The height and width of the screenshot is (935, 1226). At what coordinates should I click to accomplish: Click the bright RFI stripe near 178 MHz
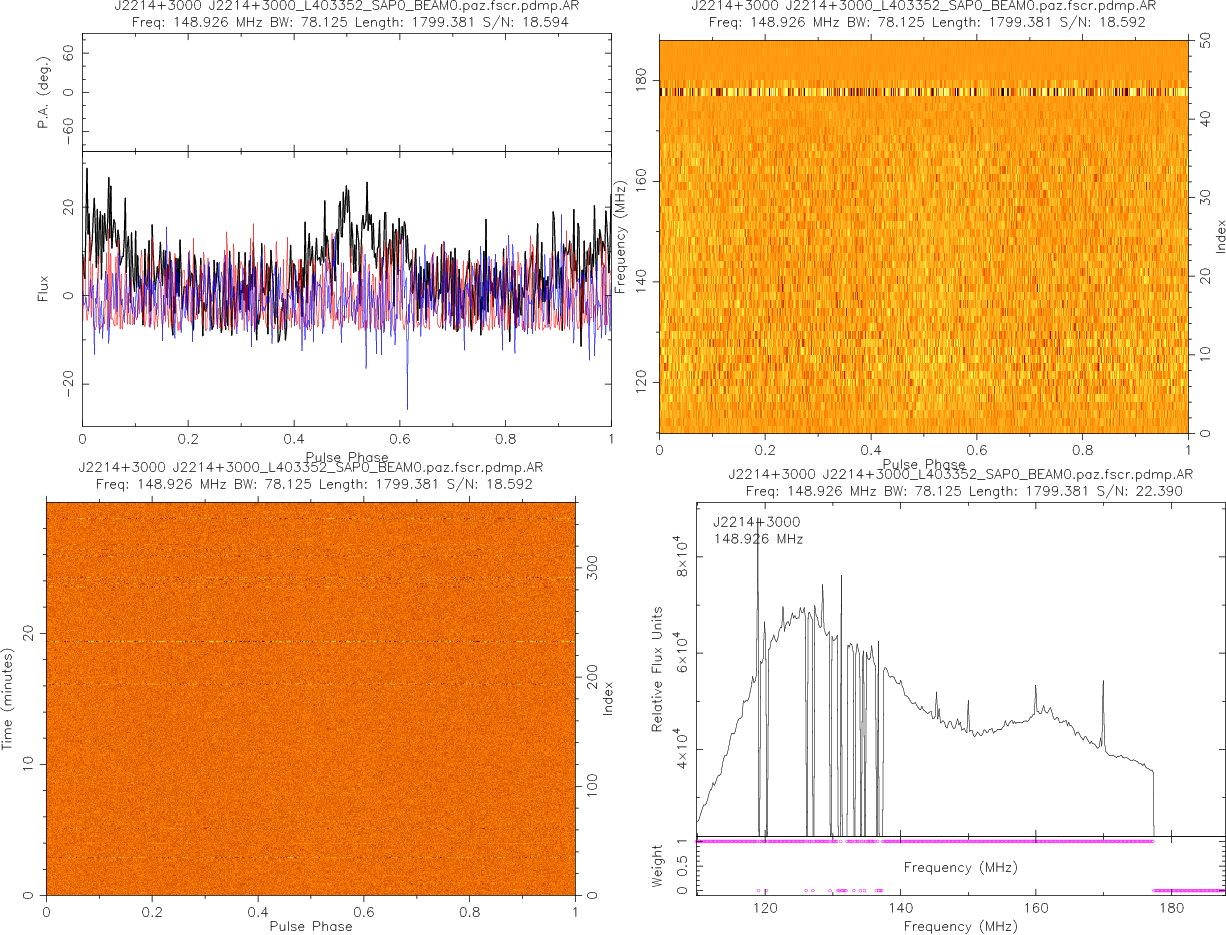923,92
